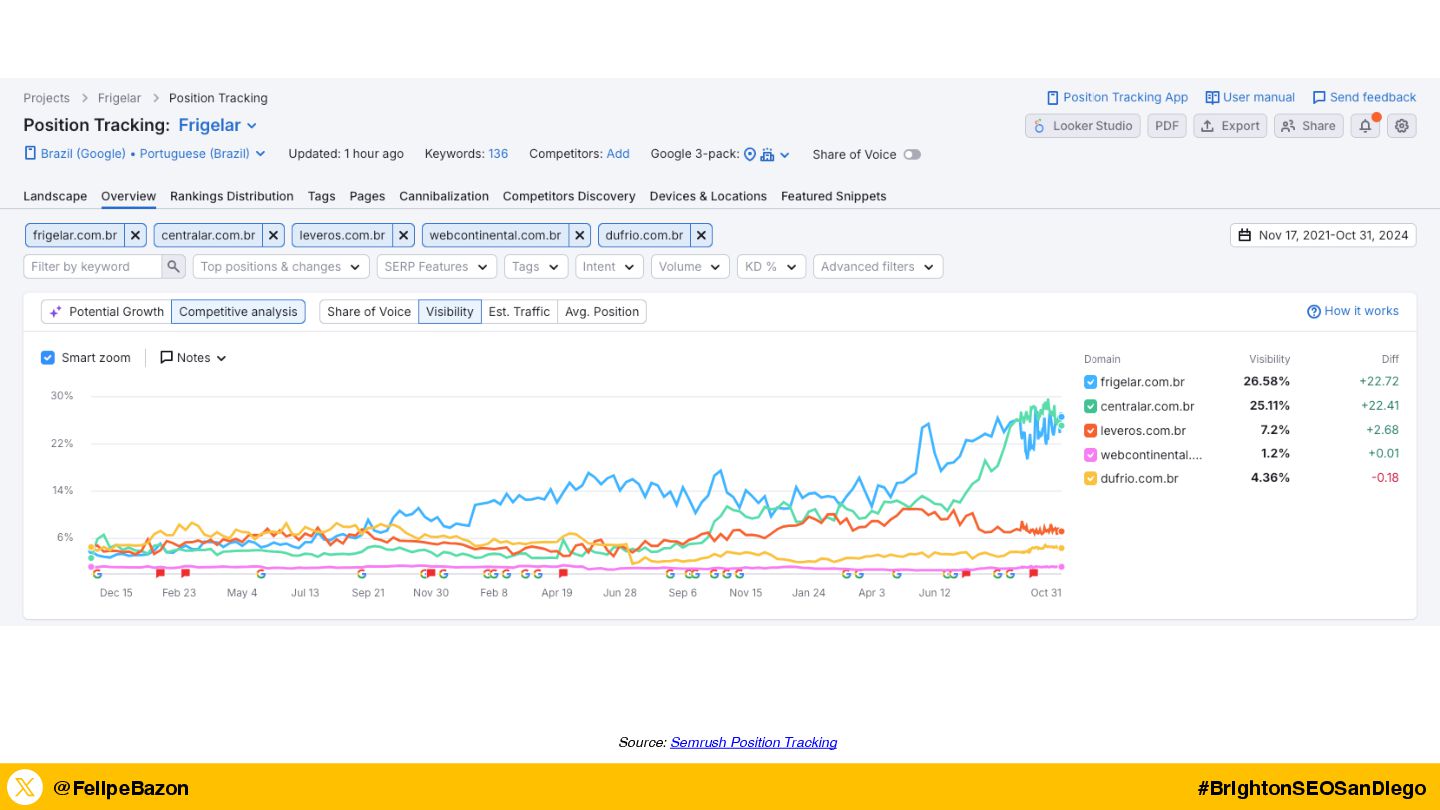This screenshot has width=1440, height=810.
Task: Expand the SERP Features dropdown
Action: coord(437,267)
